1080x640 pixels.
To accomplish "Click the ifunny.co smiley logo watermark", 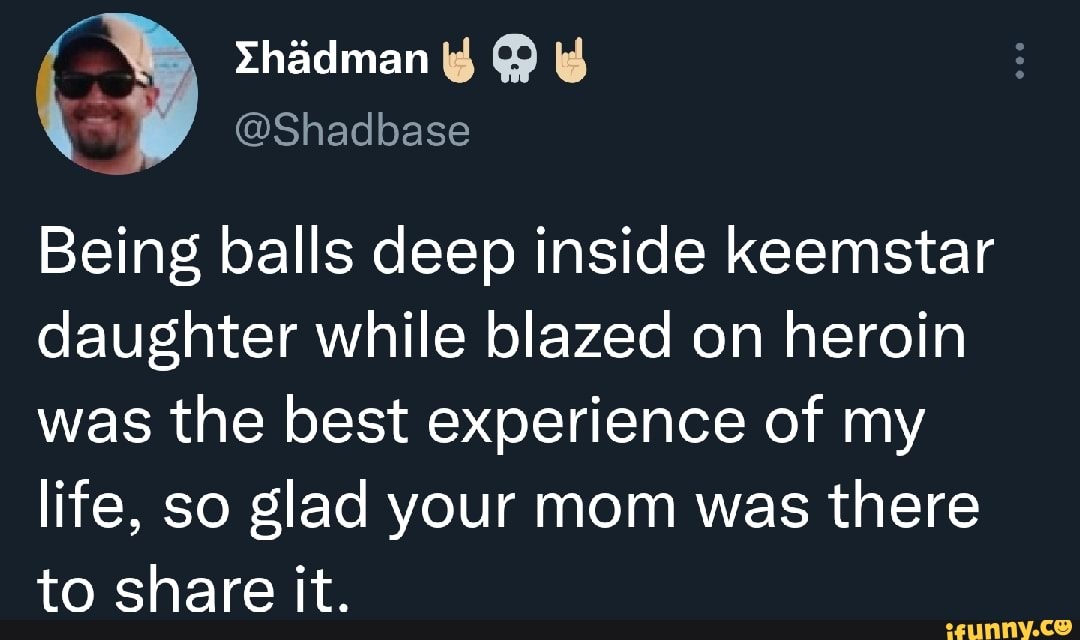I will (x=1060, y=630).
